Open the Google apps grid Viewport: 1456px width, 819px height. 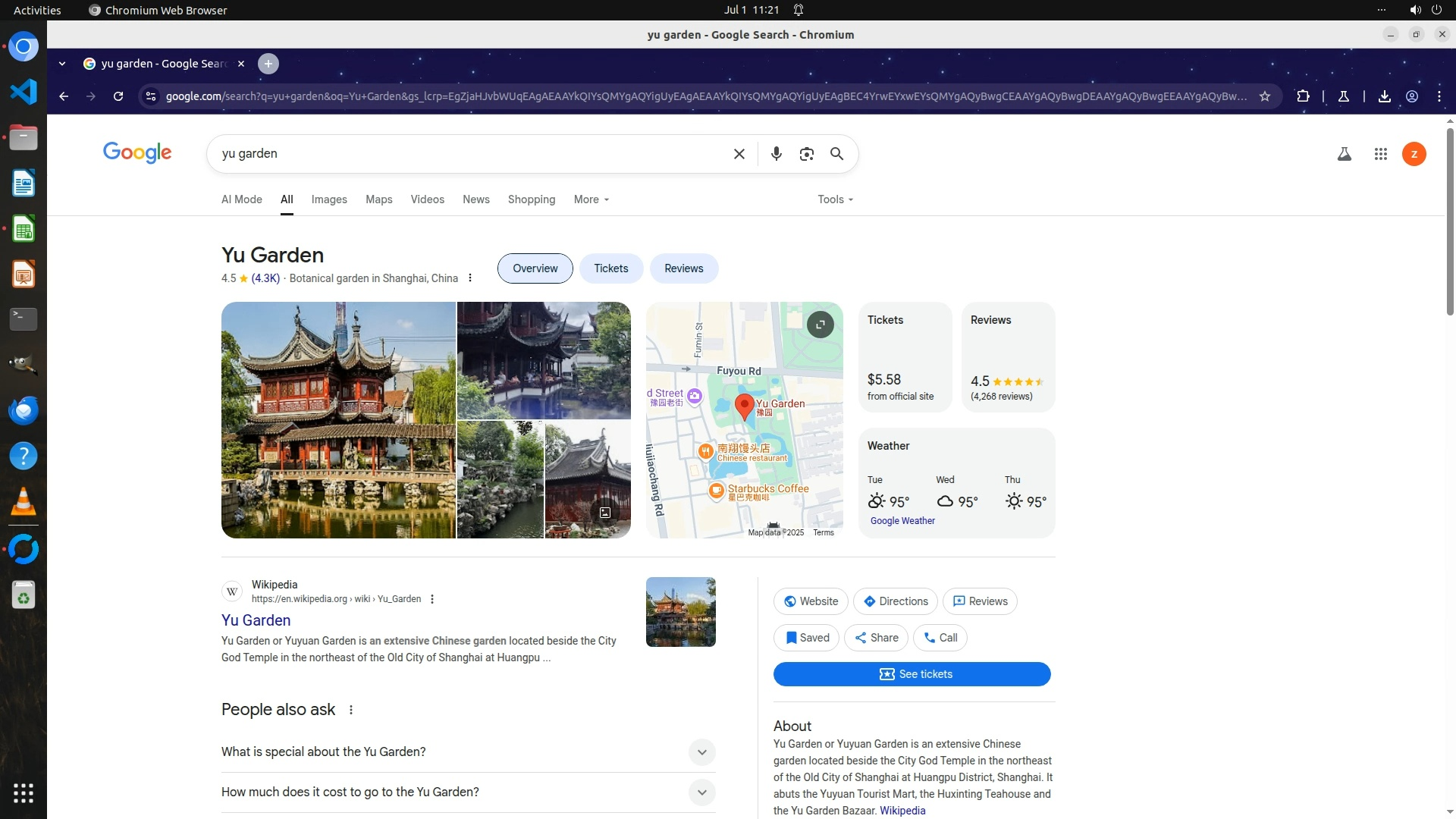(1380, 154)
